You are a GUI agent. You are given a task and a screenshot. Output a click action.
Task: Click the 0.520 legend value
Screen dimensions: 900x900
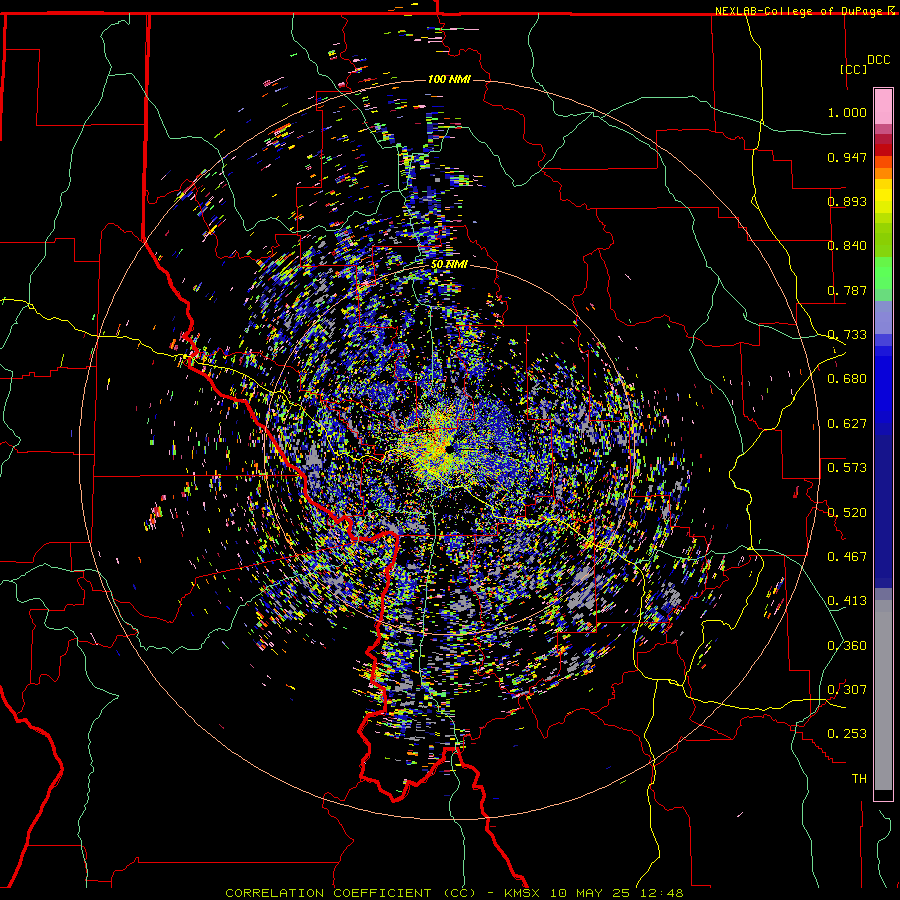[847, 512]
